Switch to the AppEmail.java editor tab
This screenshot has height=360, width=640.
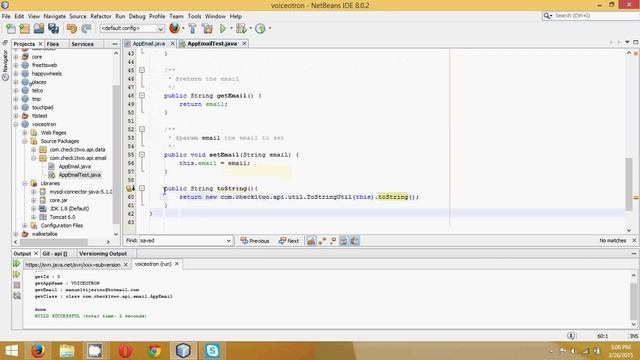click(x=149, y=44)
